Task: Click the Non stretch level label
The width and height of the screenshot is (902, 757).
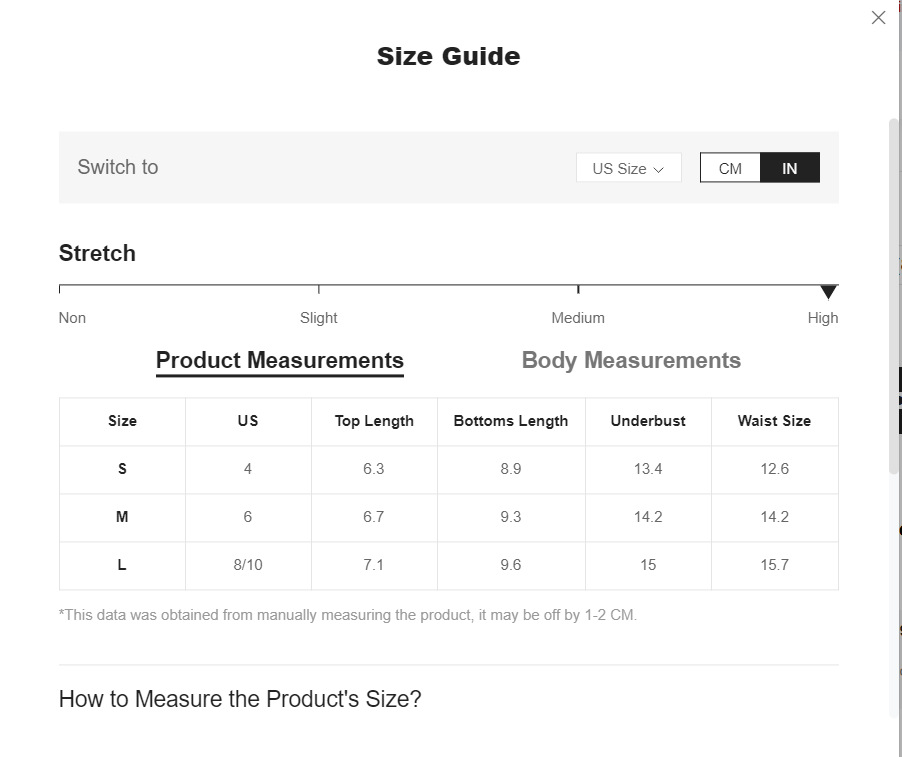Action: pos(72,318)
